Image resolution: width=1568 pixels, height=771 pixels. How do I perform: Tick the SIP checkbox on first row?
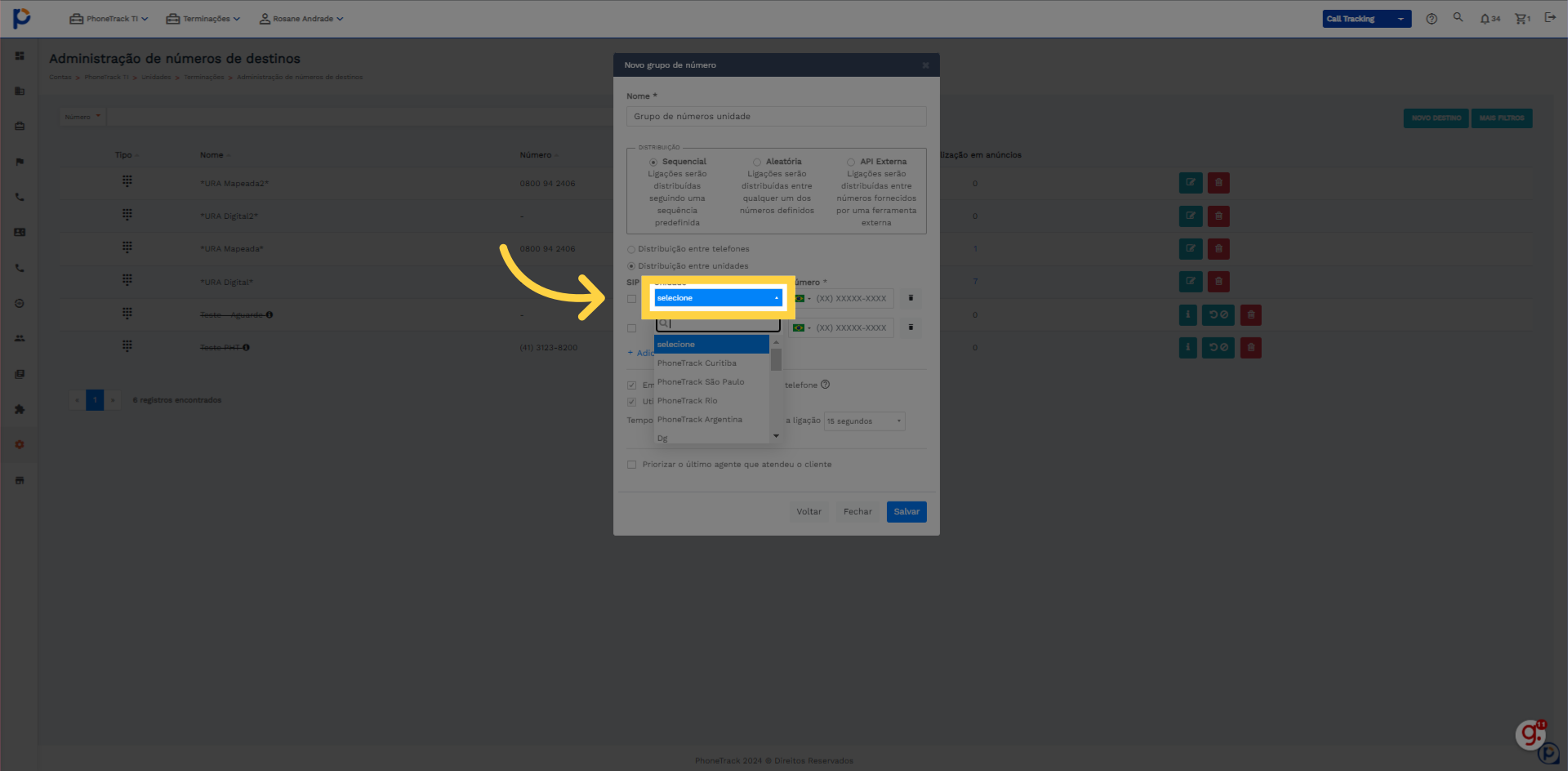pos(631,299)
